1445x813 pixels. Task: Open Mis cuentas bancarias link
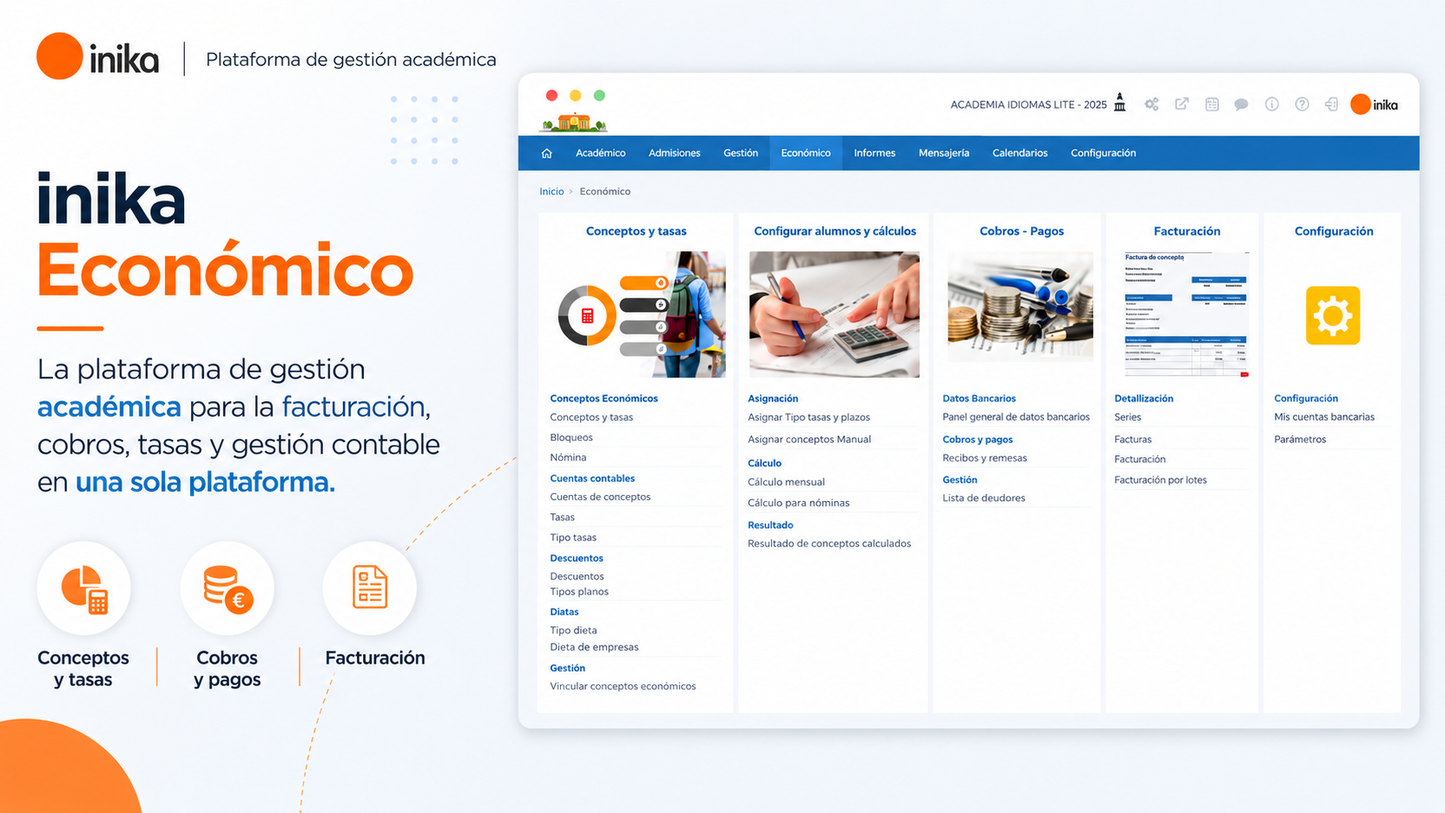point(1324,417)
